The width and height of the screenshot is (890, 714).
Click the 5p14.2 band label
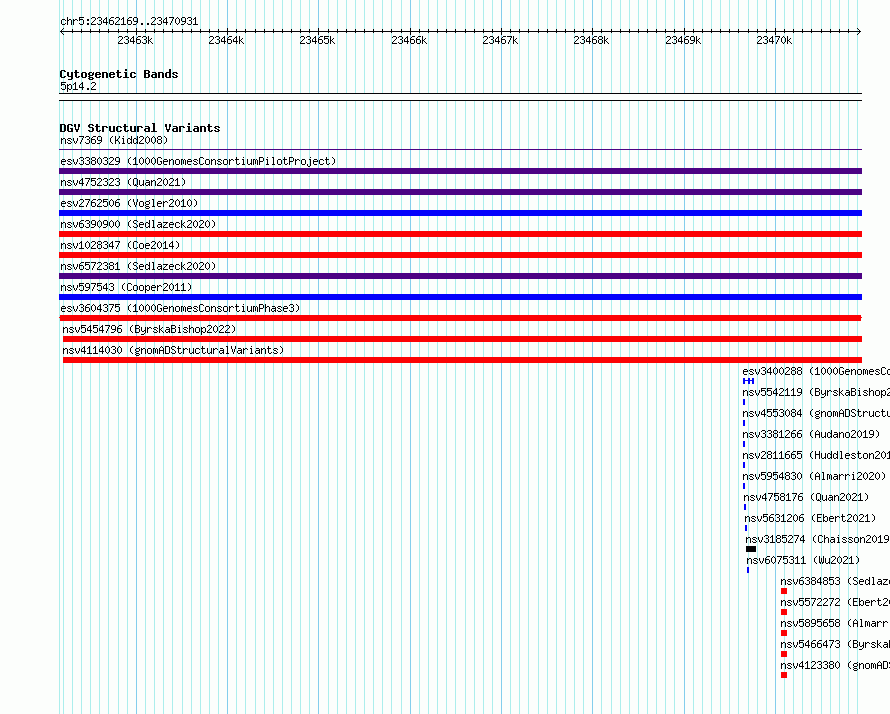click(x=78, y=86)
